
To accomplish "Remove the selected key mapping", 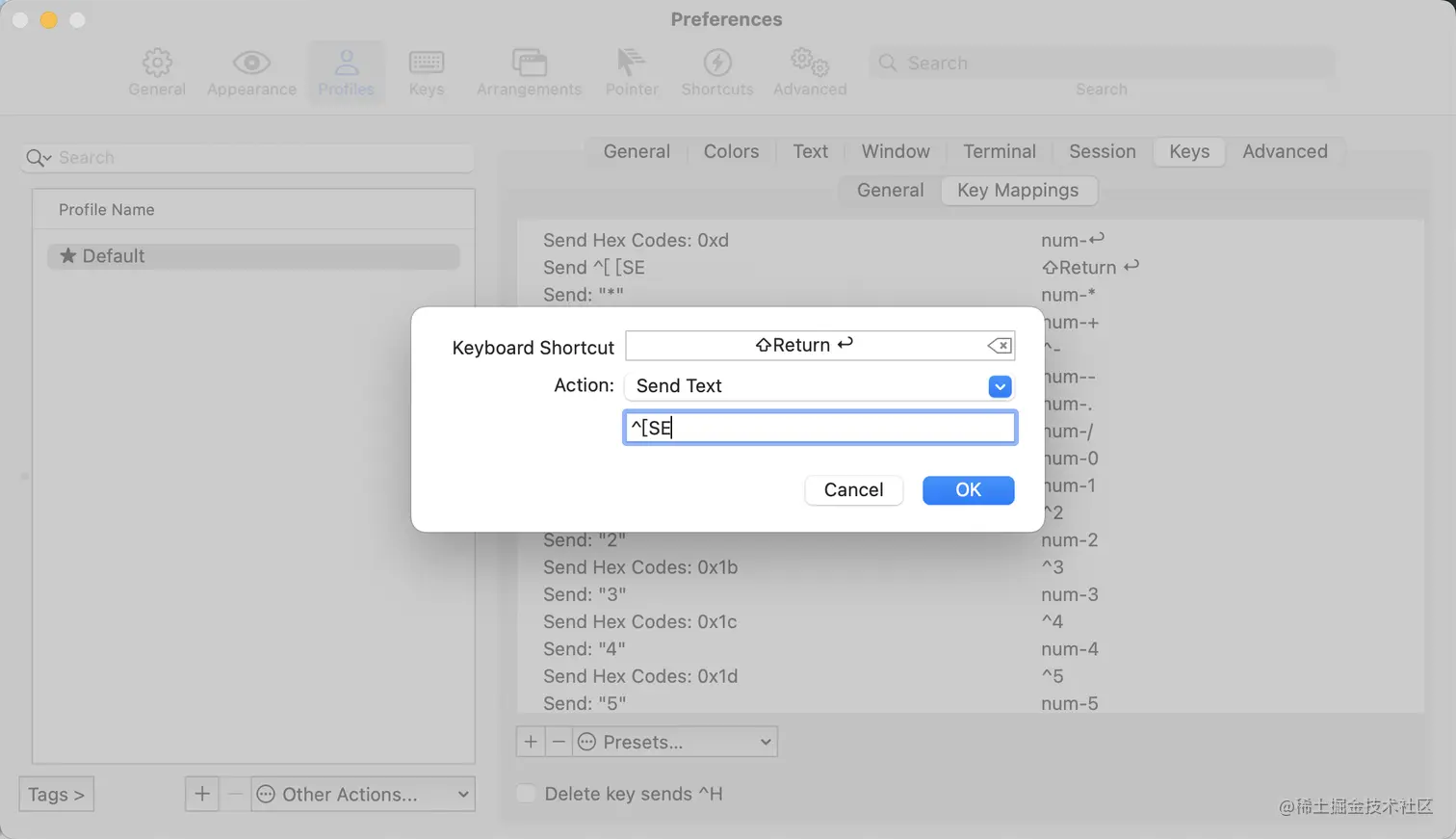I will [x=559, y=742].
